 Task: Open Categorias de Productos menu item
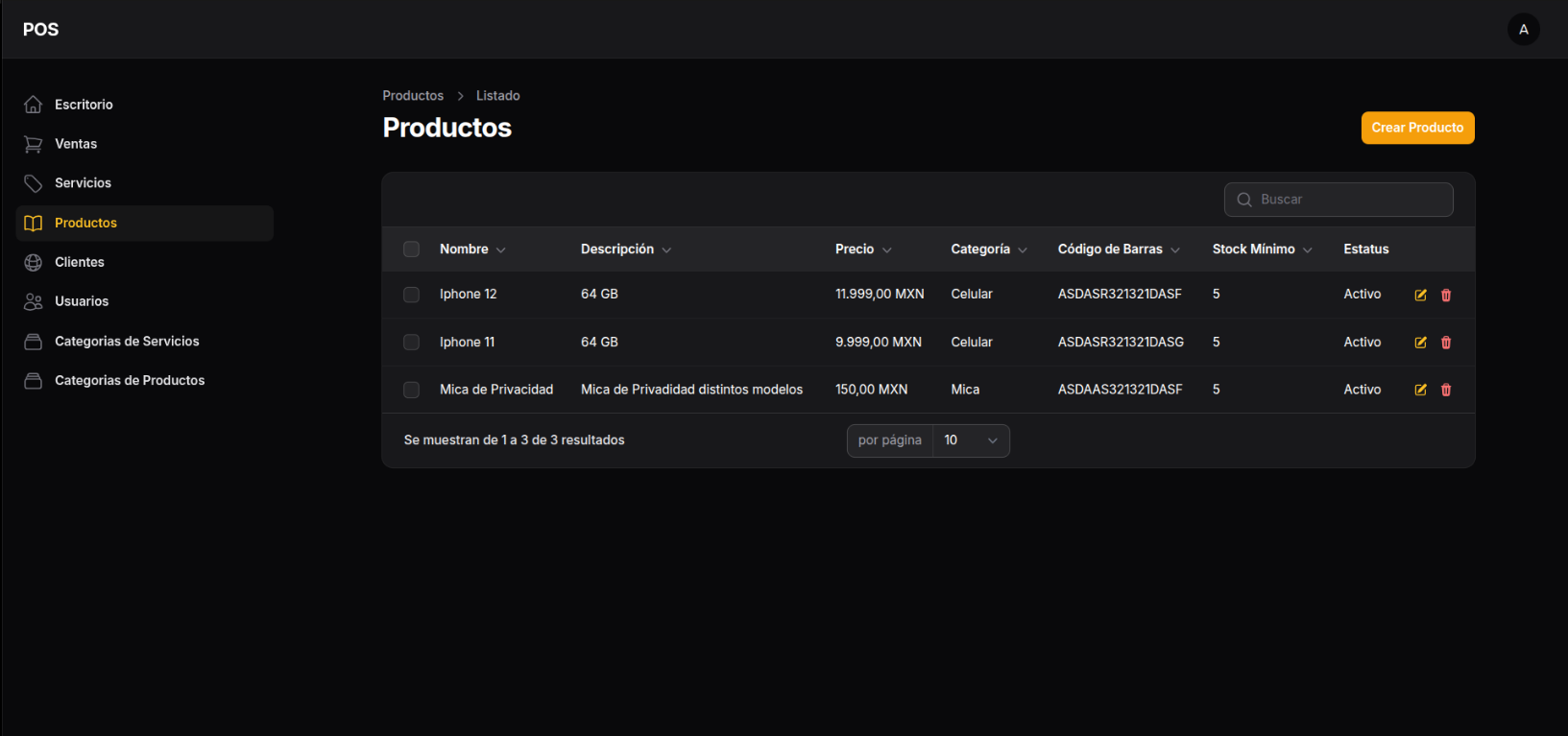[130, 381]
